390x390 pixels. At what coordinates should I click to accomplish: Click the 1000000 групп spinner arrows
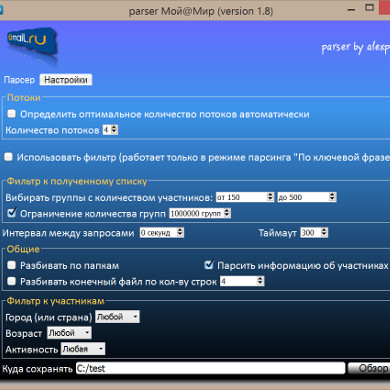click(227, 213)
